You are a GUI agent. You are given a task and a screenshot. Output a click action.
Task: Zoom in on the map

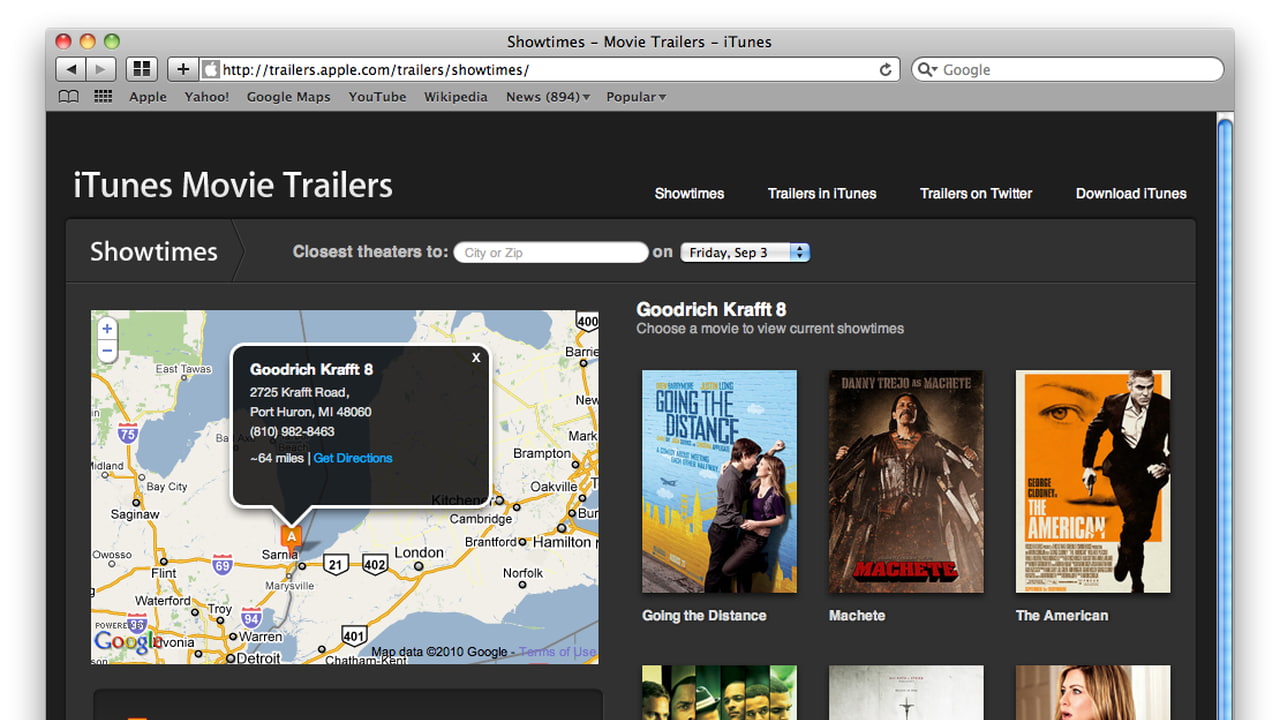coord(107,328)
